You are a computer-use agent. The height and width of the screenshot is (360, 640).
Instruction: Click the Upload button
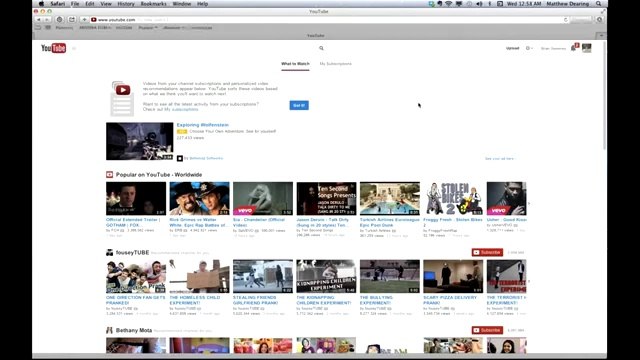(513, 48)
